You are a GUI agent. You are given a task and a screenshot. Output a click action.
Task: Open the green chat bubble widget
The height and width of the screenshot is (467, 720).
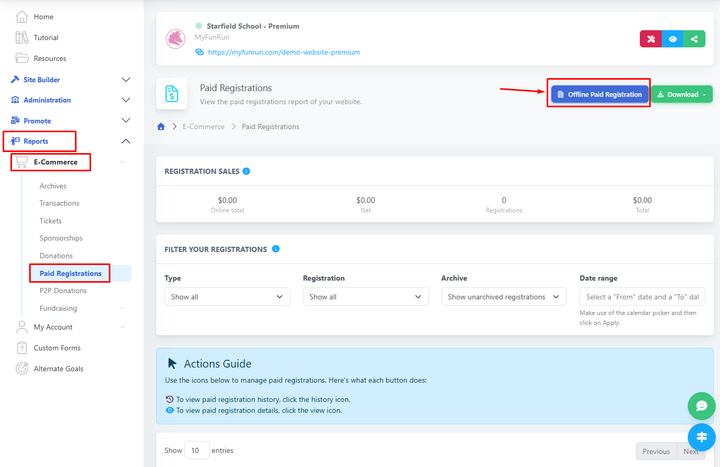tap(702, 406)
